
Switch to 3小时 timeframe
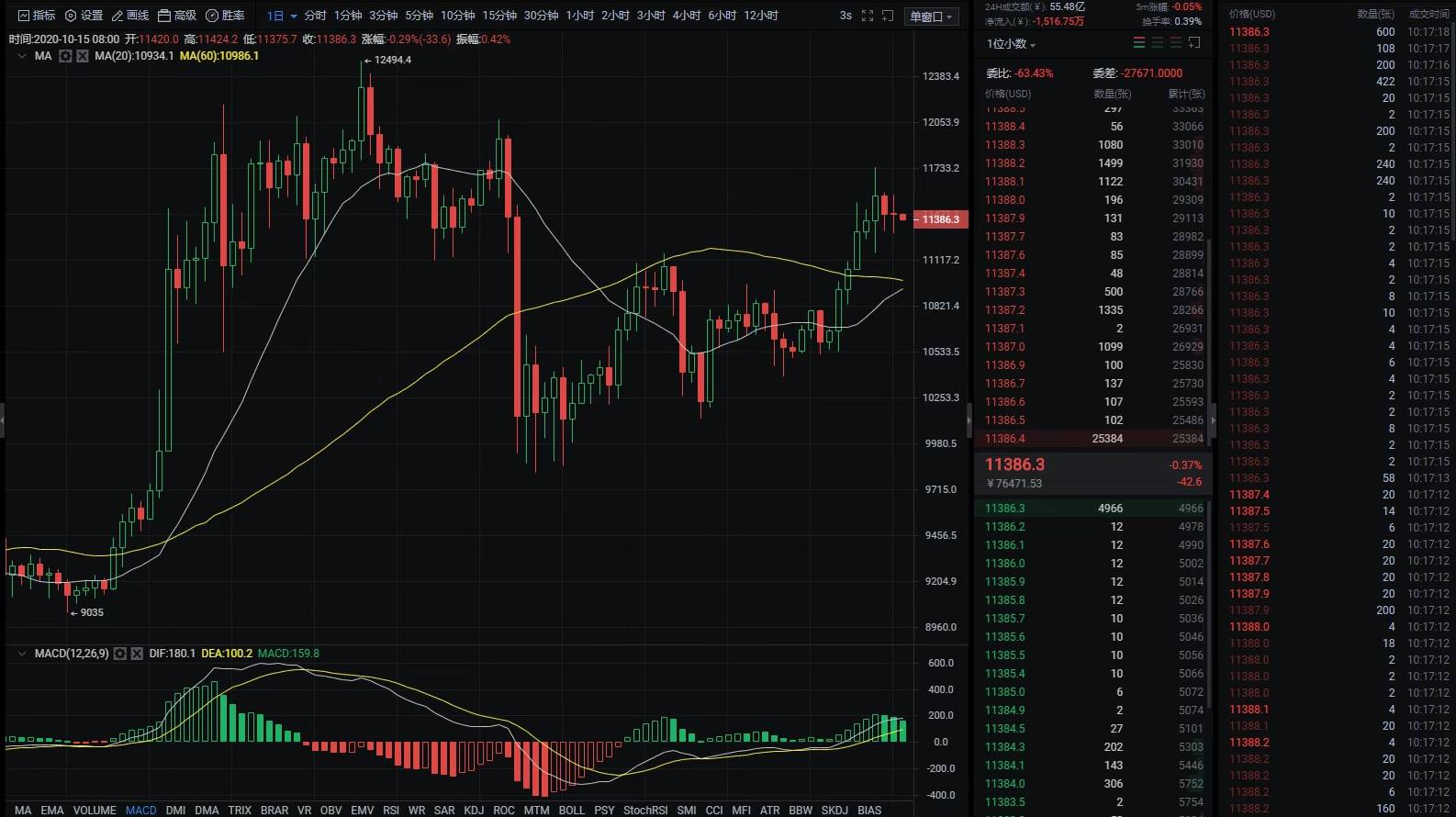(651, 16)
